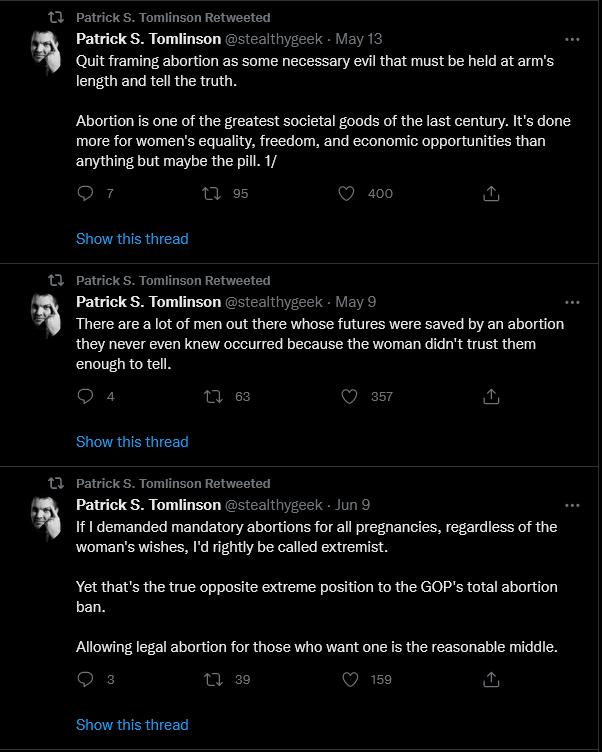This screenshot has width=602, height=752.
Task: Retweet the Jun 9 tweet with 39 retweets
Action: 213,680
